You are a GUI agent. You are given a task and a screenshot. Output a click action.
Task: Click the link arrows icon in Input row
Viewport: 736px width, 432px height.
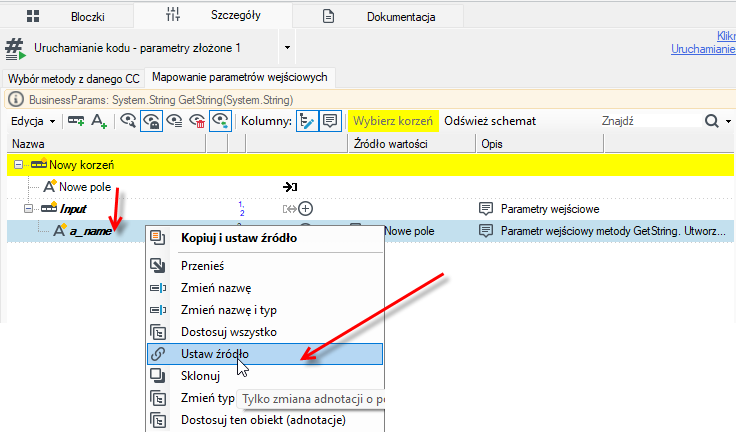(x=289, y=208)
